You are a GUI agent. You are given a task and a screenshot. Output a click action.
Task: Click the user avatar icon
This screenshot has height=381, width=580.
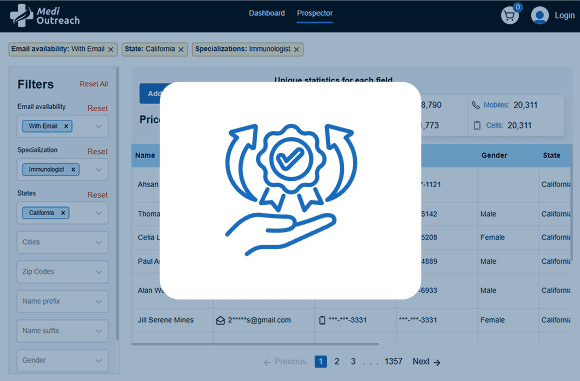[540, 16]
